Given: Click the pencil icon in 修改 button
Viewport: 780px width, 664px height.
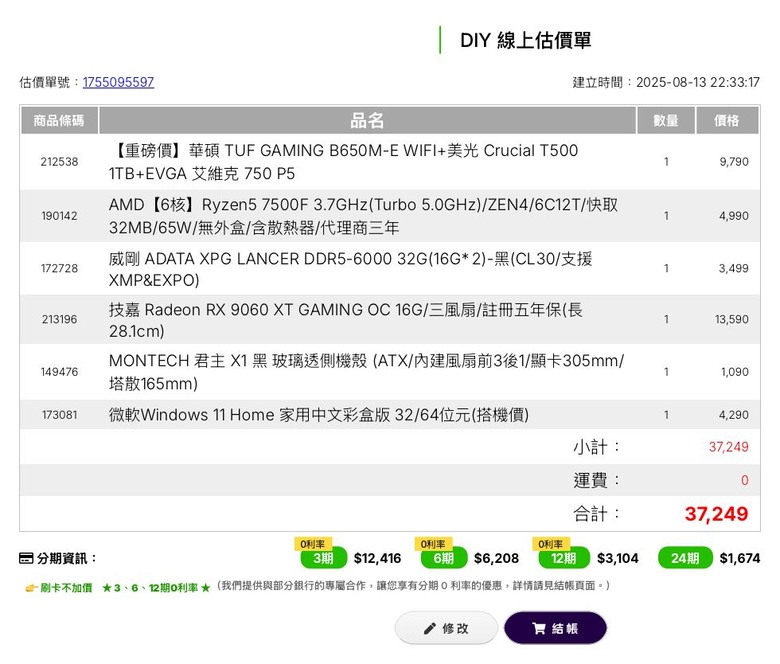Looking at the screenshot, I should [430, 629].
